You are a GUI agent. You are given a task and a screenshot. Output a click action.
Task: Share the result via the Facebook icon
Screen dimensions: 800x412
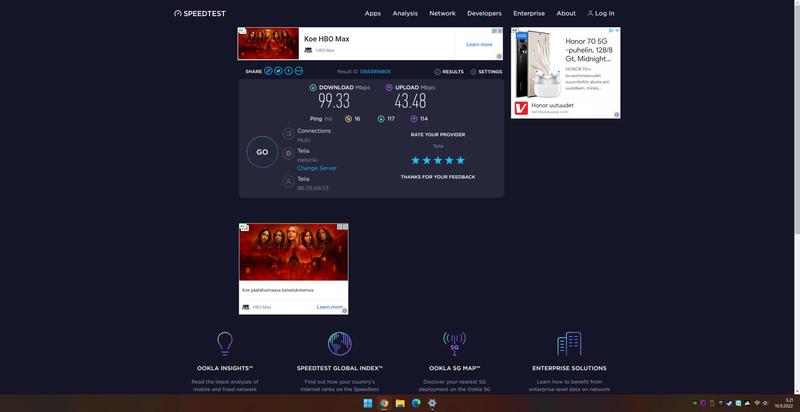click(x=289, y=71)
